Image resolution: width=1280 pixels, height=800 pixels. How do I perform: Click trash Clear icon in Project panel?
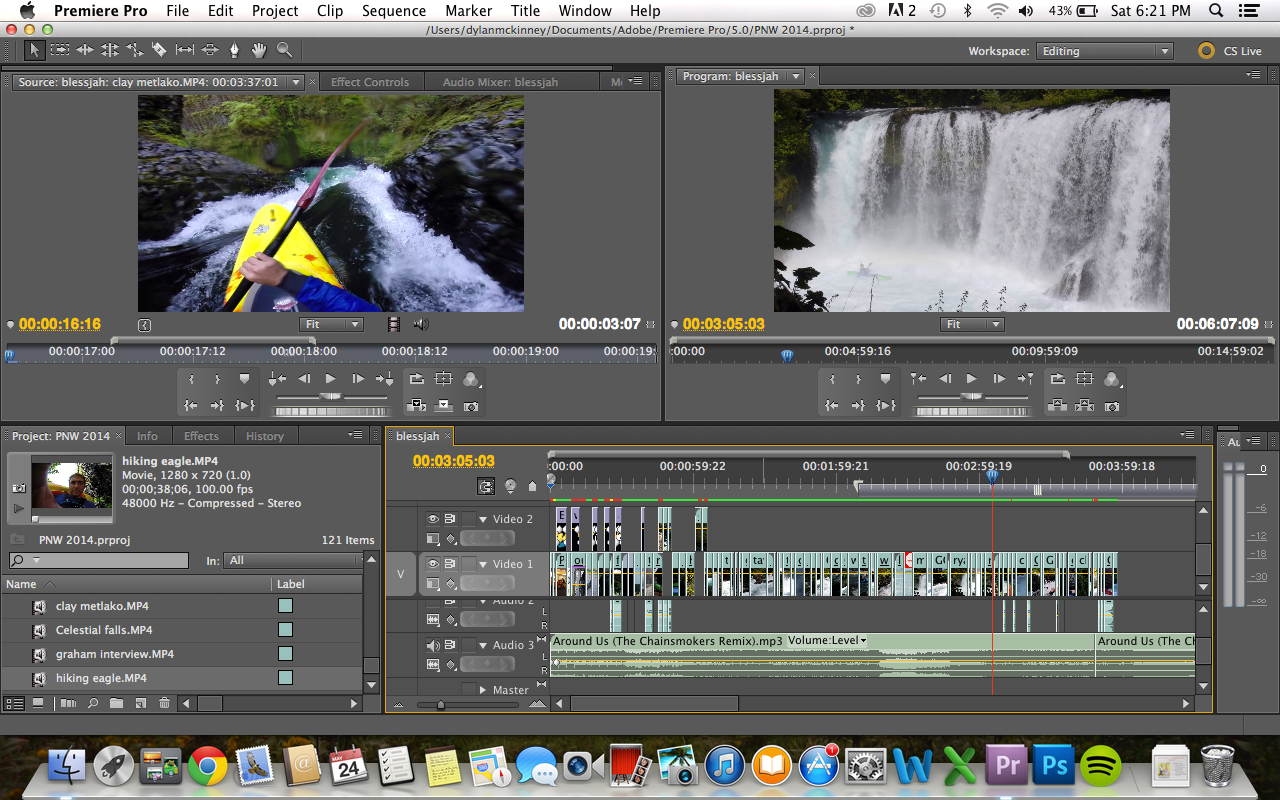(164, 704)
